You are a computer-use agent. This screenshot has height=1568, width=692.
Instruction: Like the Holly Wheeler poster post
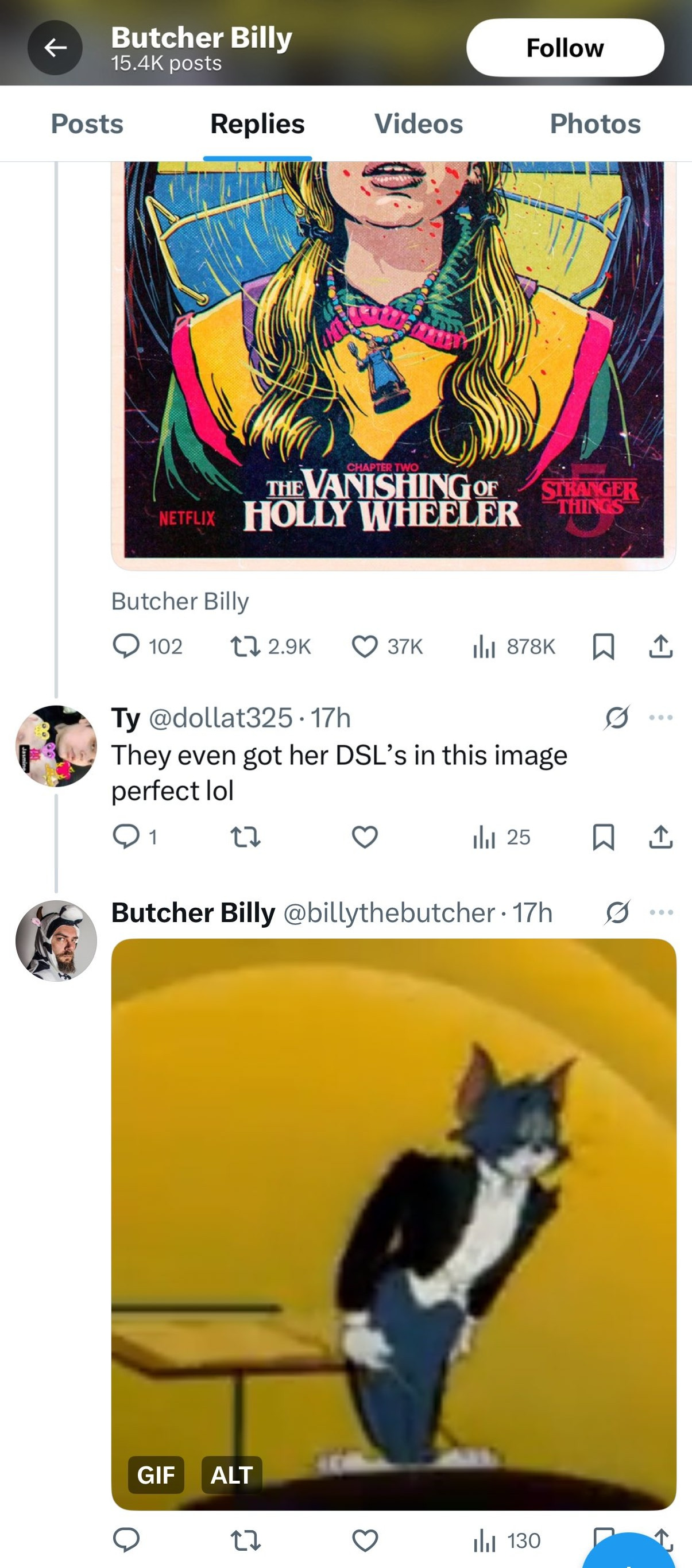click(387, 646)
